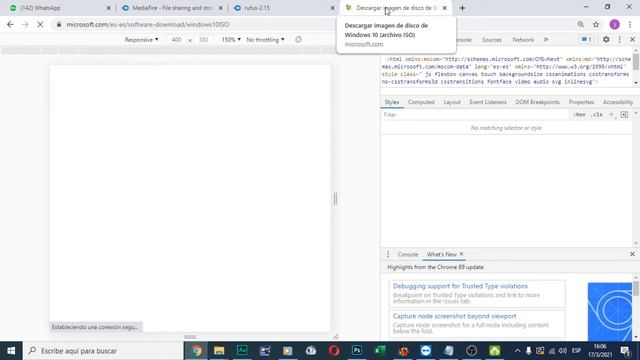The height and width of the screenshot is (360, 640).
Task: Open the issues counter badge
Action: tap(586, 40)
